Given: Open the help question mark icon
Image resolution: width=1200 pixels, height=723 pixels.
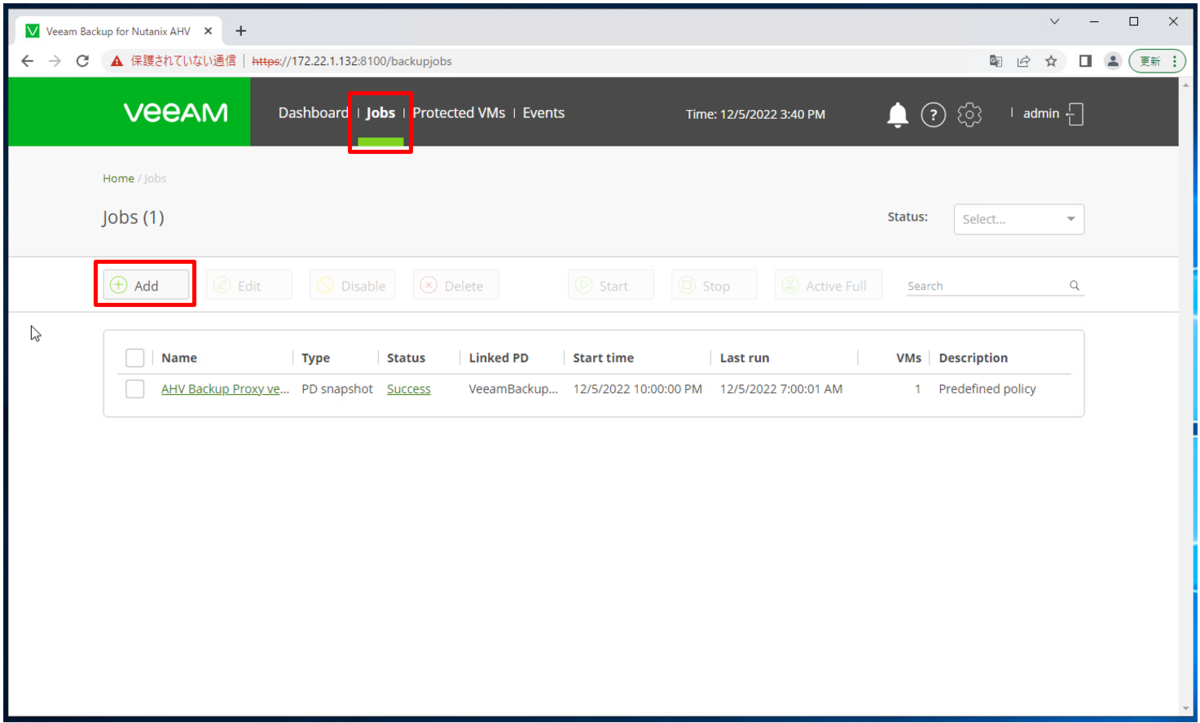Looking at the screenshot, I should coord(933,115).
